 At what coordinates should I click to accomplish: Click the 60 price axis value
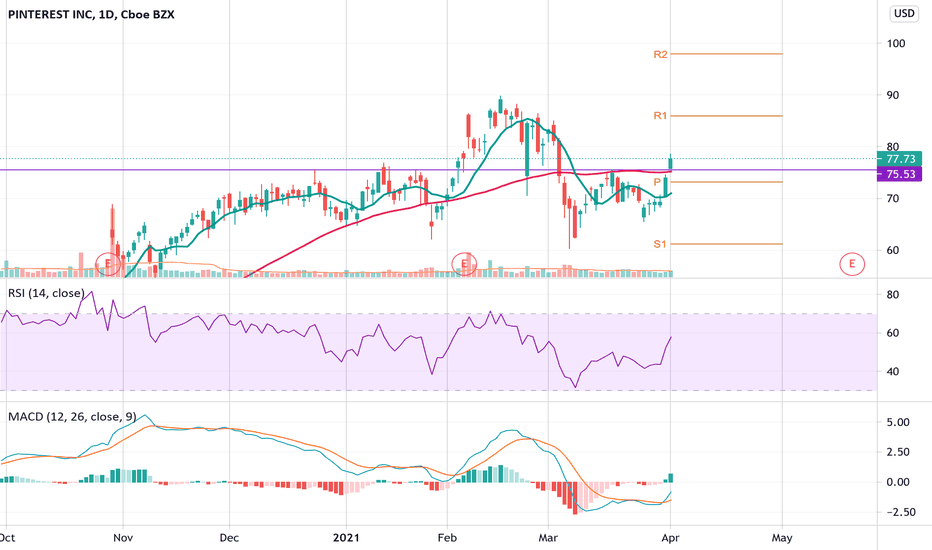pos(893,250)
